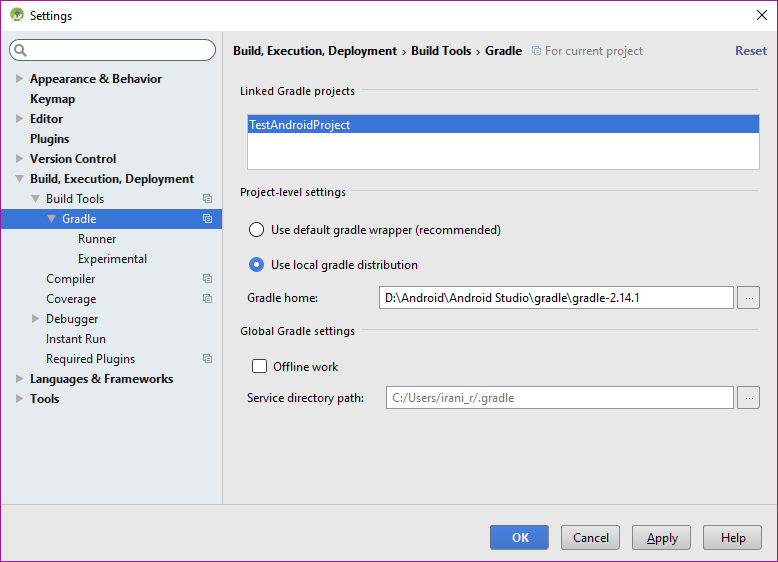
Task: Open the Plugins settings page
Action: (x=50, y=138)
